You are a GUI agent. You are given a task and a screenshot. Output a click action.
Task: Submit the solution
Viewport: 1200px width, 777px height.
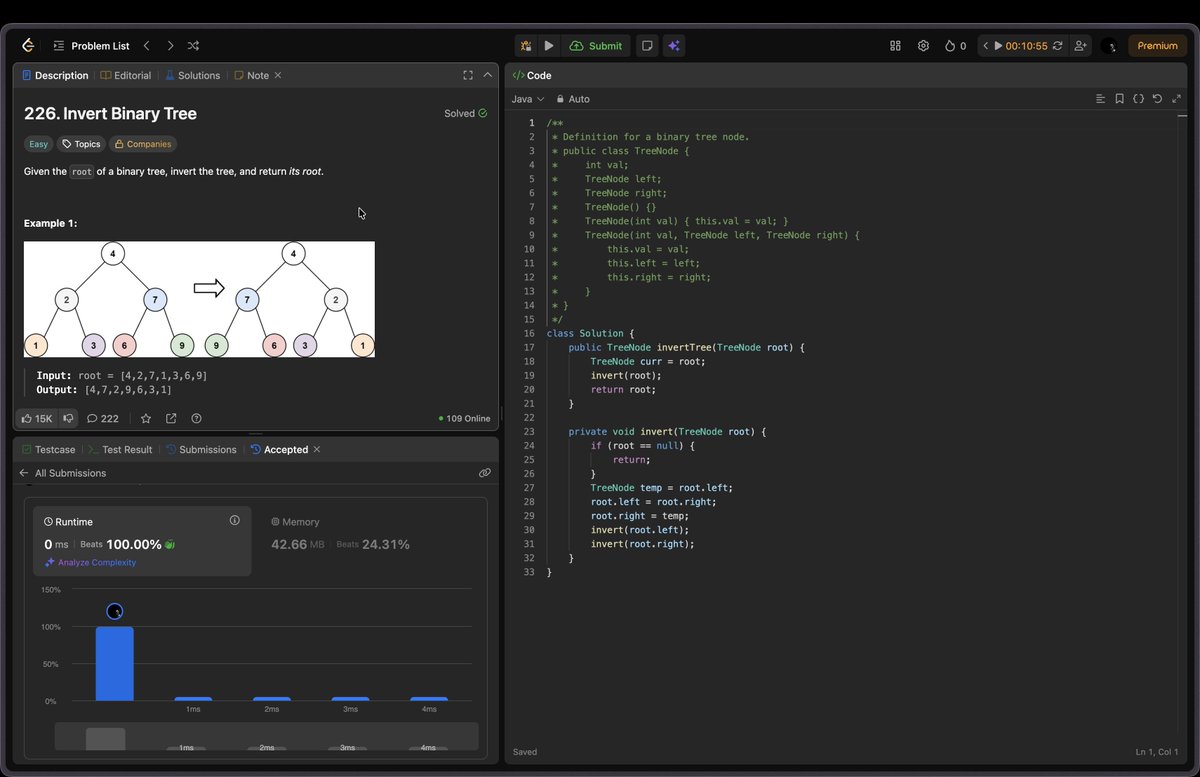tap(596, 45)
